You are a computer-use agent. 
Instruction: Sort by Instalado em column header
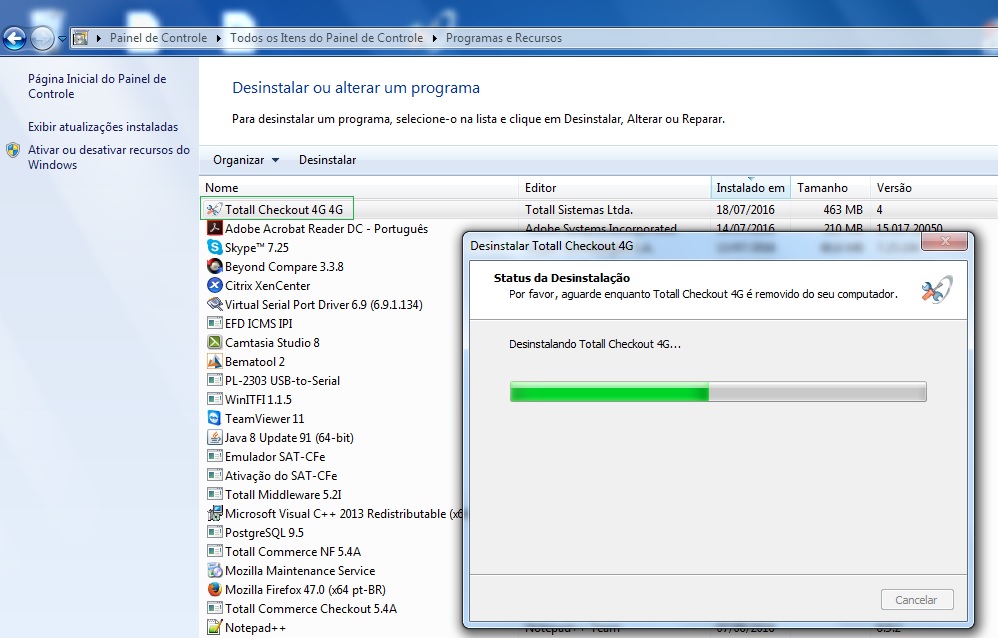point(750,188)
